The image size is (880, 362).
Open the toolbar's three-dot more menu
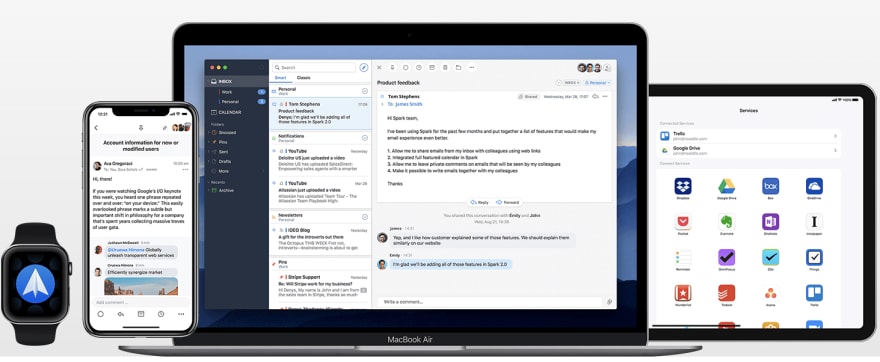[471, 67]
